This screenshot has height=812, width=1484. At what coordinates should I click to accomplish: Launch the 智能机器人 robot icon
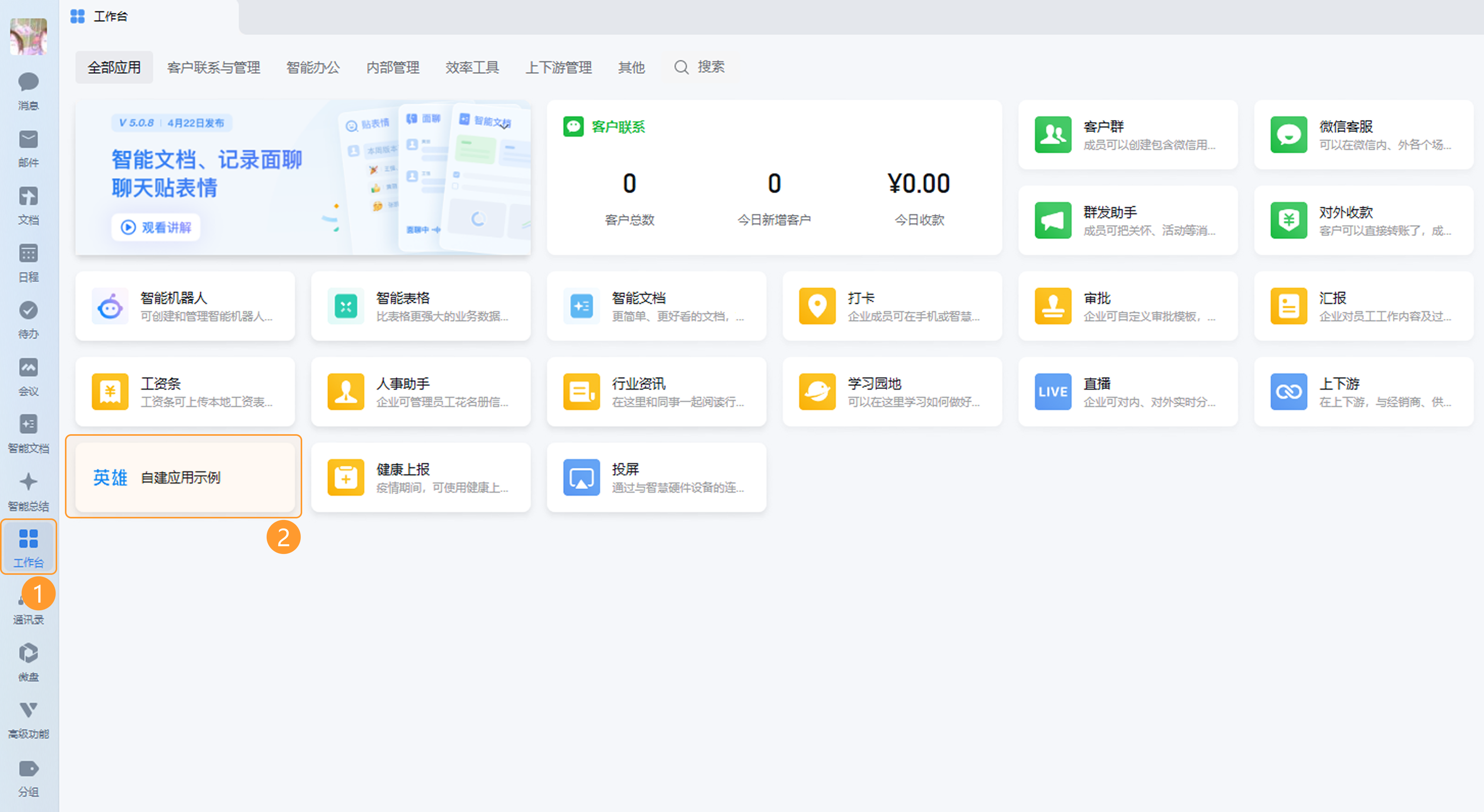coord(109,306)
